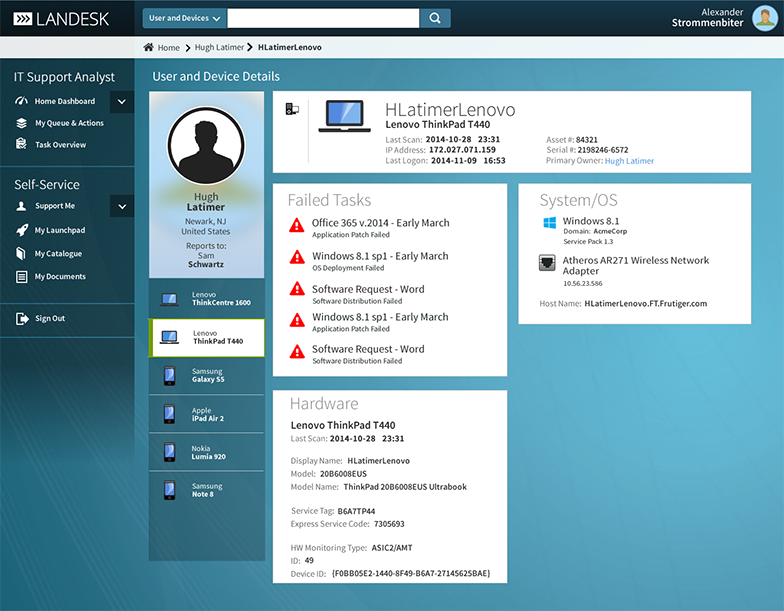Select the Samsung Galaxy S5 device

pos(207,376)
